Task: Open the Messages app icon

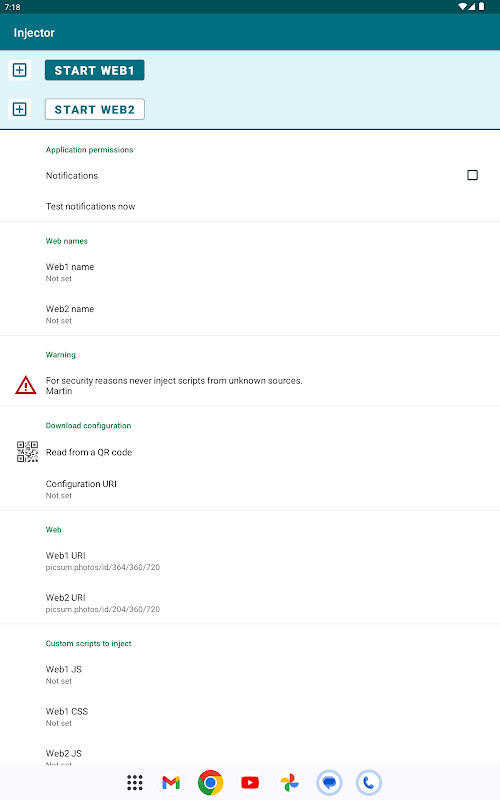Action: click(x=329, y=782)
